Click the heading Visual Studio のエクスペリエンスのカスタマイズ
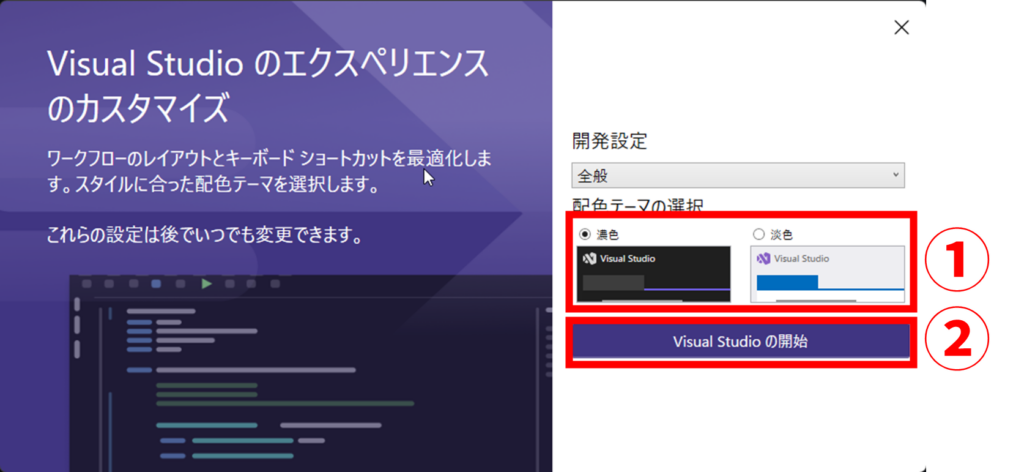Screen dimensions: 1024x472 [x=268, y=86]
